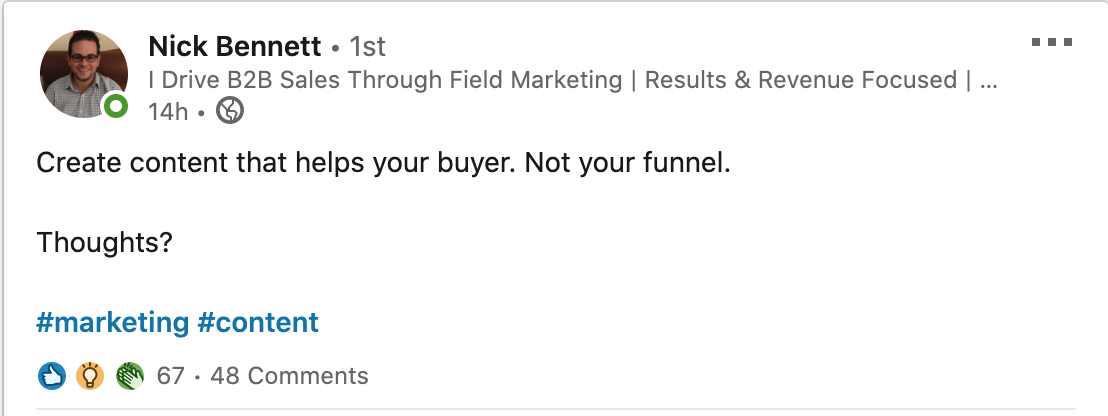The image size is (1108, 416).
Task: Click the globe public visibility icon
Action: (230, 111)
